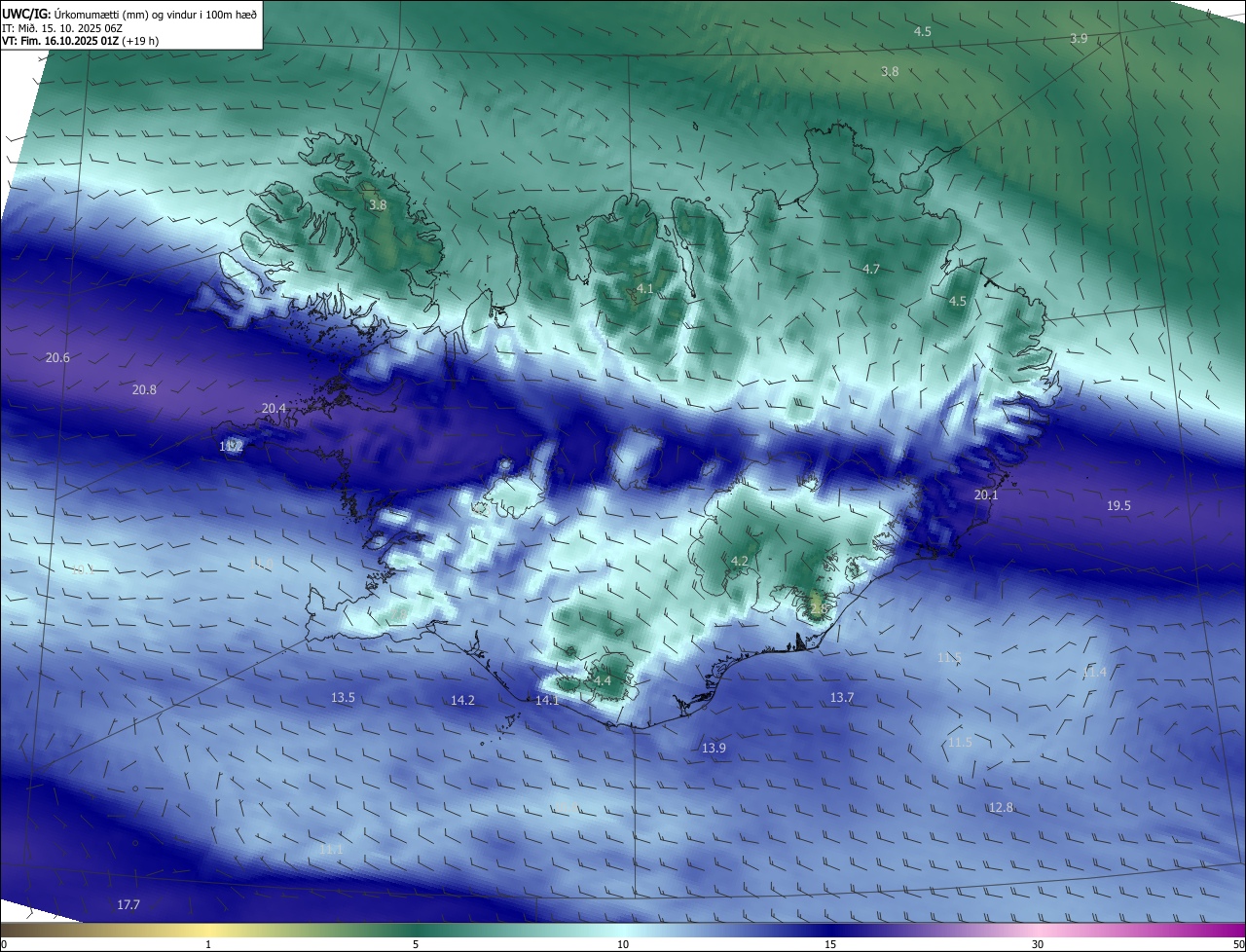Select the 13.7 value label
Image resolution: width=1246 pixels, height=952 pixels.
841,697
